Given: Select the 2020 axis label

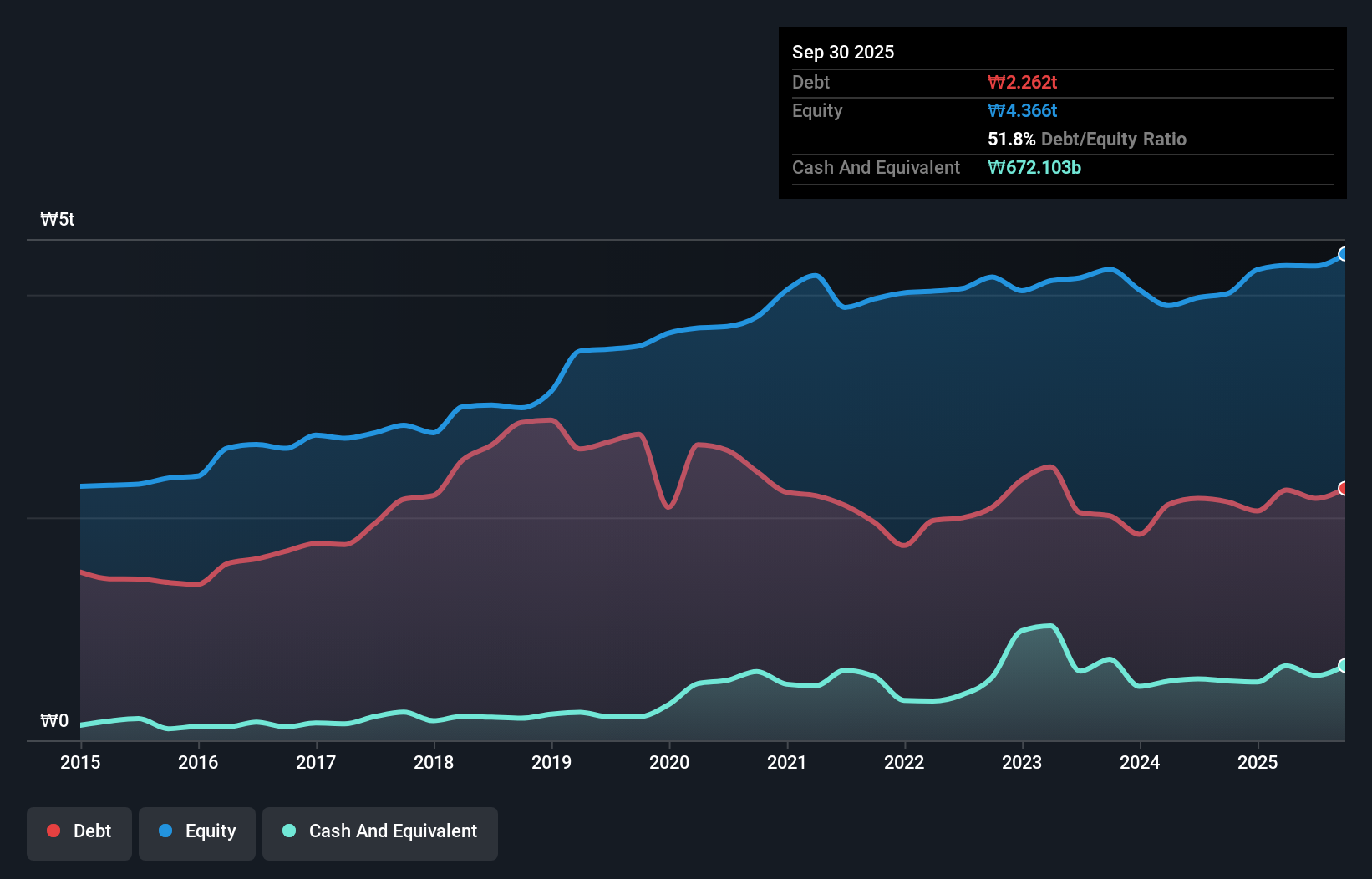Looking at the screenshot, I should [669, 763].
